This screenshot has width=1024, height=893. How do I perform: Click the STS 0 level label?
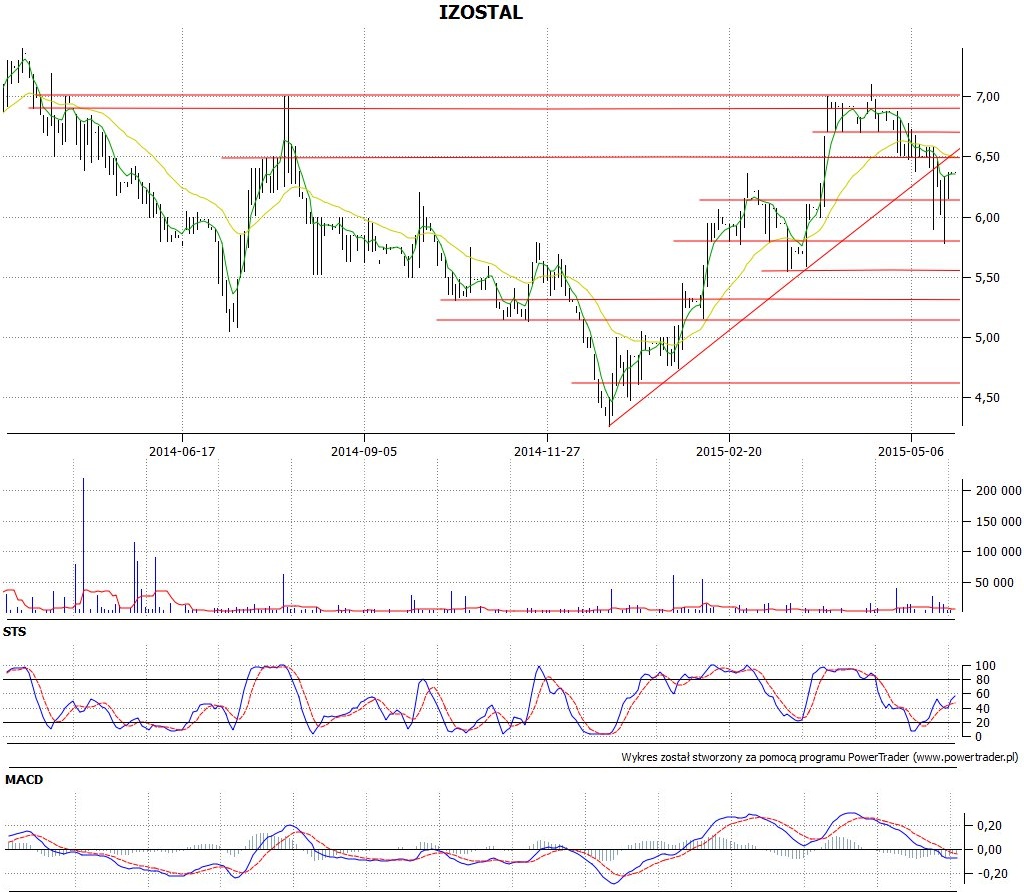978,737
